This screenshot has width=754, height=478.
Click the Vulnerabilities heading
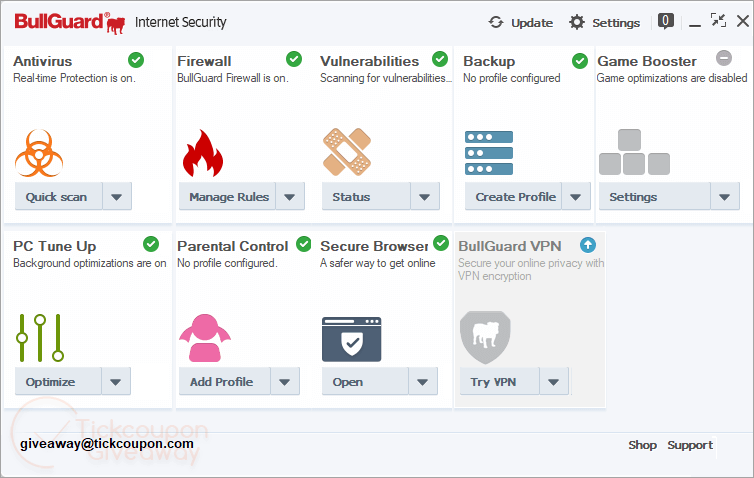(369, 61)
